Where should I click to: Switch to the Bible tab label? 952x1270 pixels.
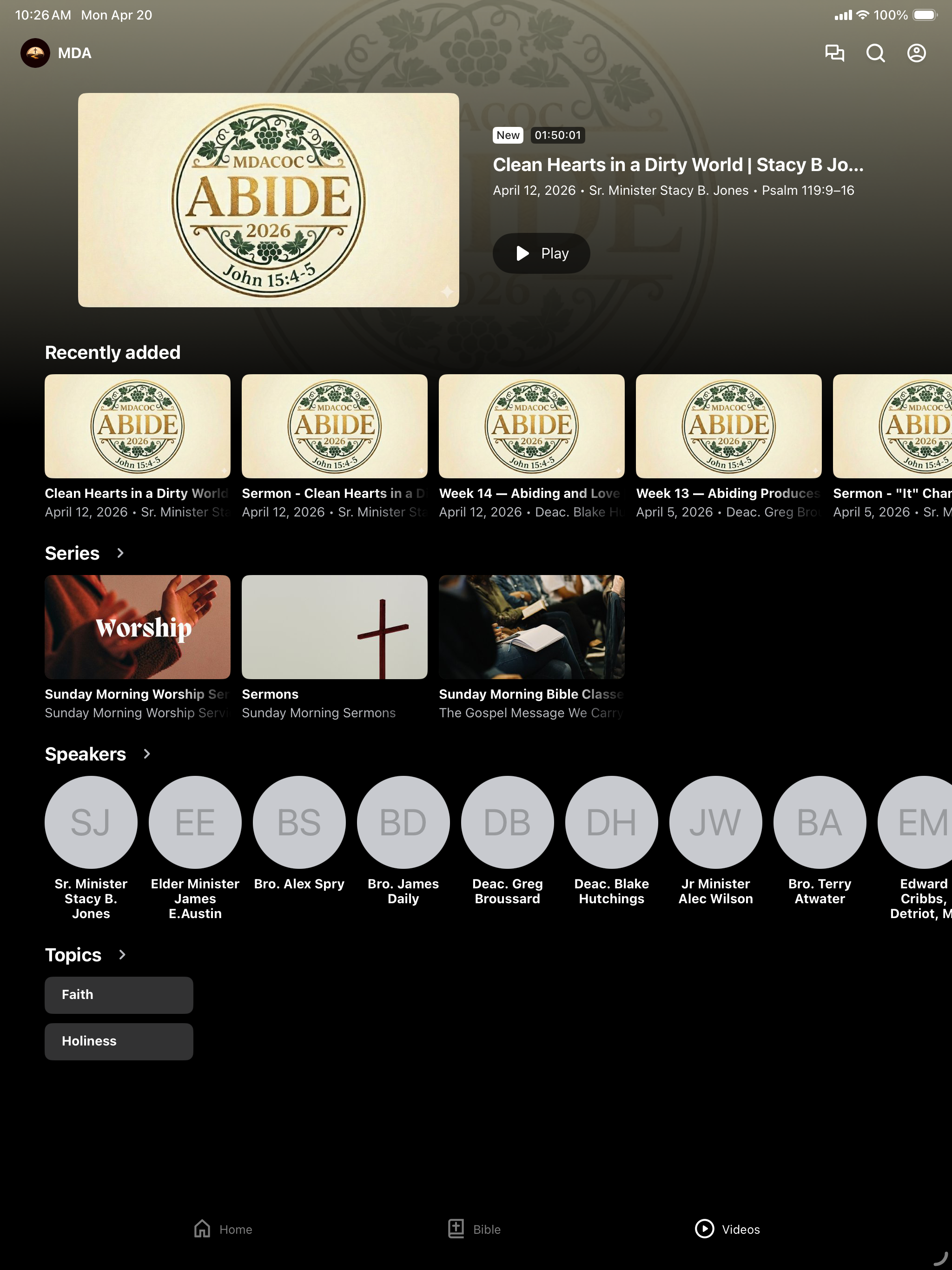[487, 1229]
